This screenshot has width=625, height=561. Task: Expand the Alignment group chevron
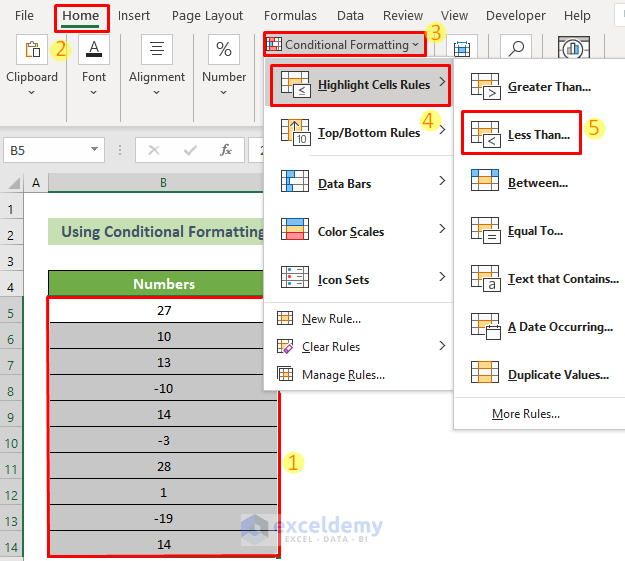pyautogui.click(x=157, y=93)
